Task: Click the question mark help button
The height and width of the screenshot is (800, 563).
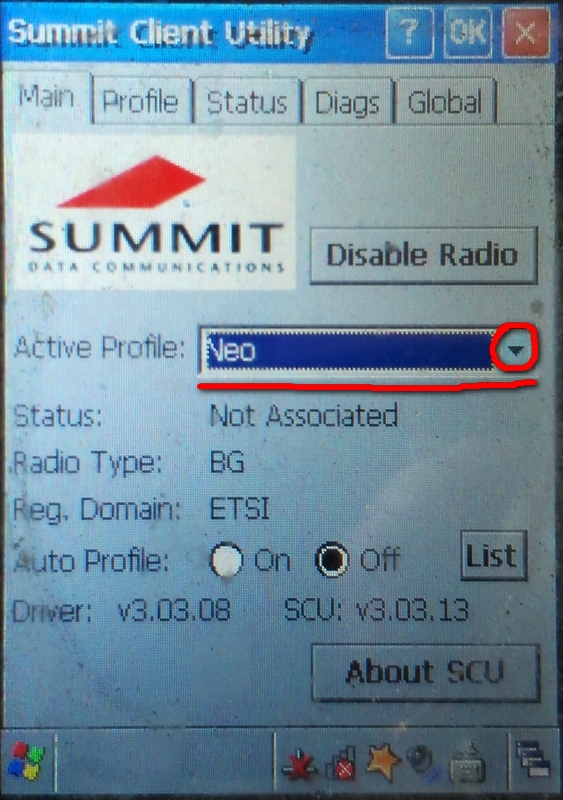Action: [x=409, y=32]
